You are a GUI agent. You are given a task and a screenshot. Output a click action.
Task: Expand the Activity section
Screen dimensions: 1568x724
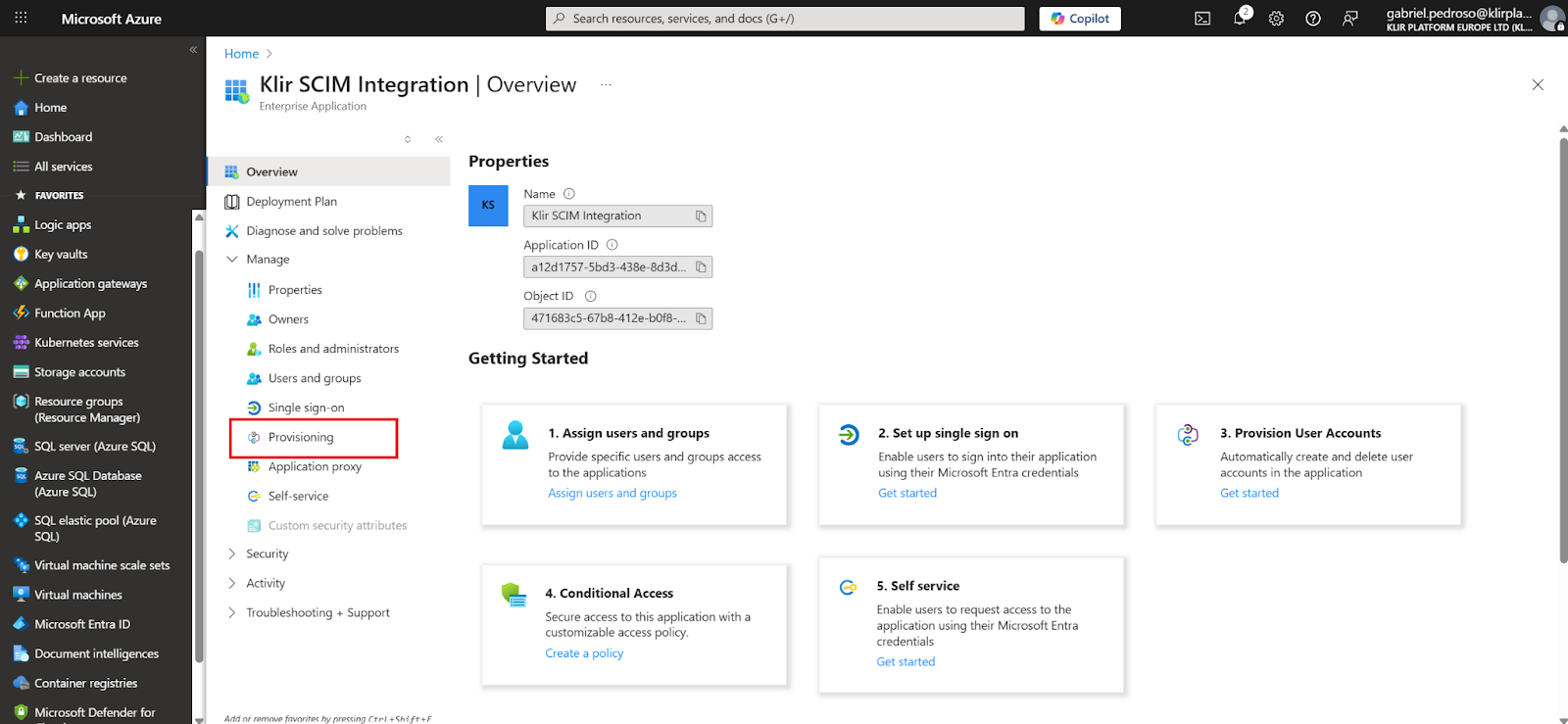click(x=232, y=583)
